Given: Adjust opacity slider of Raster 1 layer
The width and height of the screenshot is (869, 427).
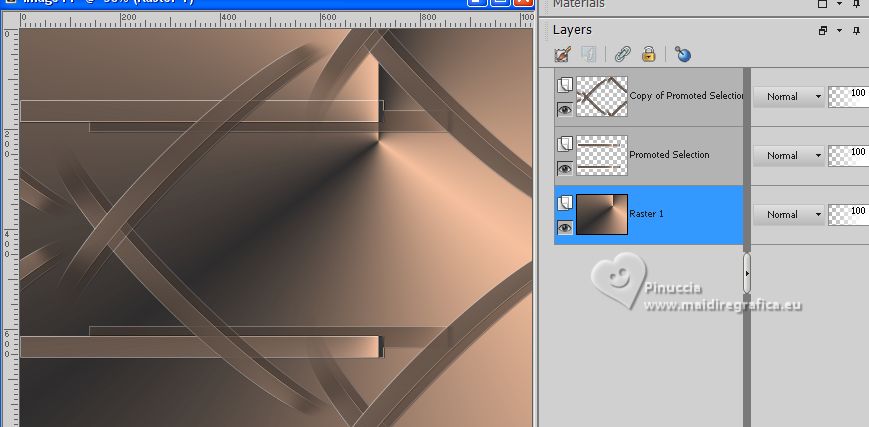Looking at the screenshot, I should [x=848, y=215].
